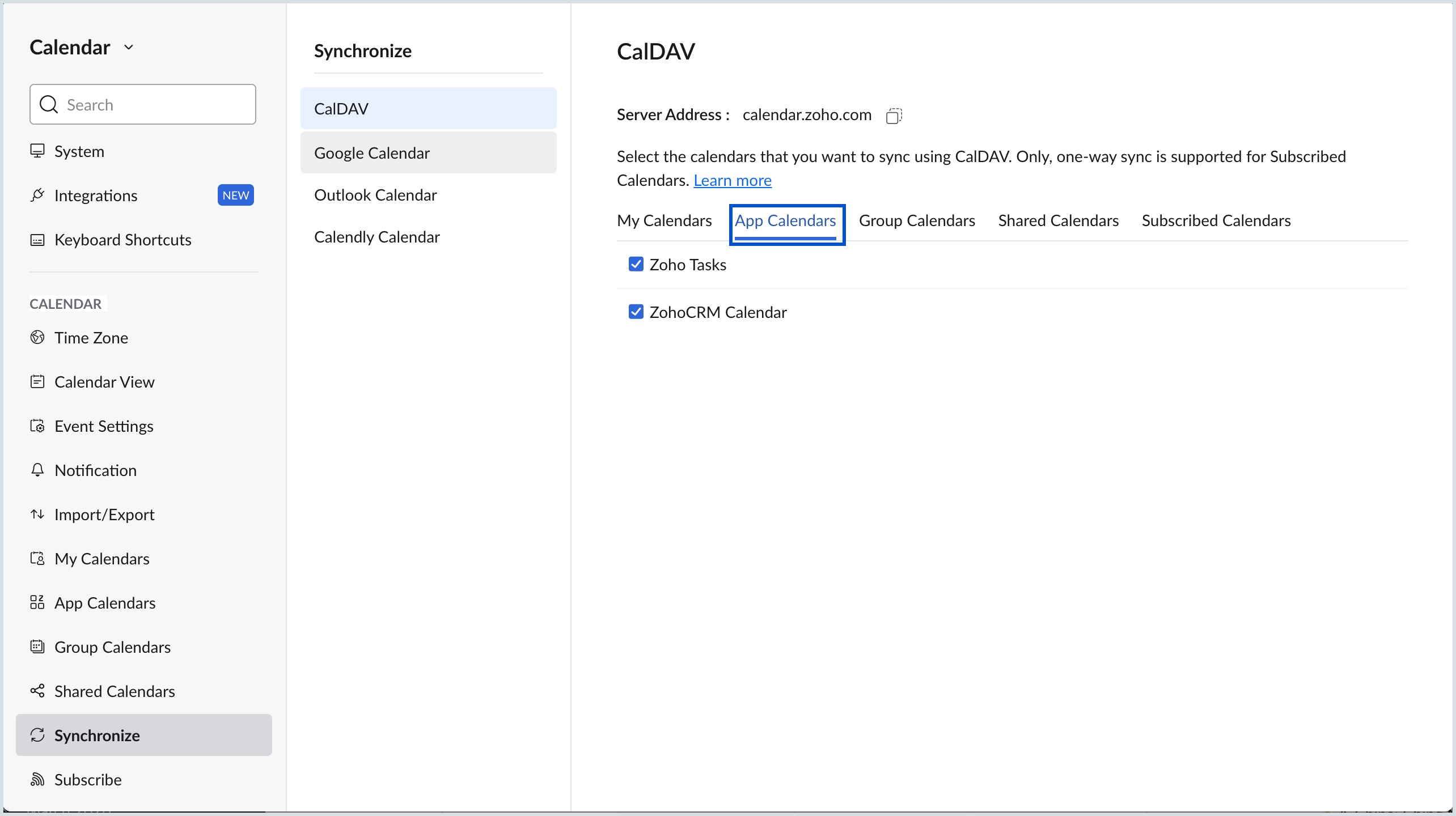Screen dimensions: 1456x816
Task: Select the Event Settings gear-calendar icon
Action: tap(37, 426)
